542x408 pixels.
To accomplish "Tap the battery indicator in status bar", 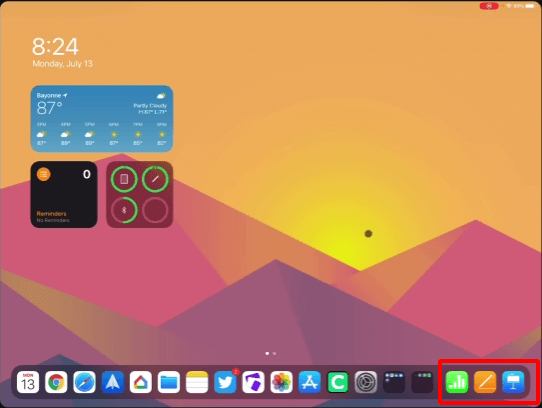I will pyautogui.click(x=530, y=6).
